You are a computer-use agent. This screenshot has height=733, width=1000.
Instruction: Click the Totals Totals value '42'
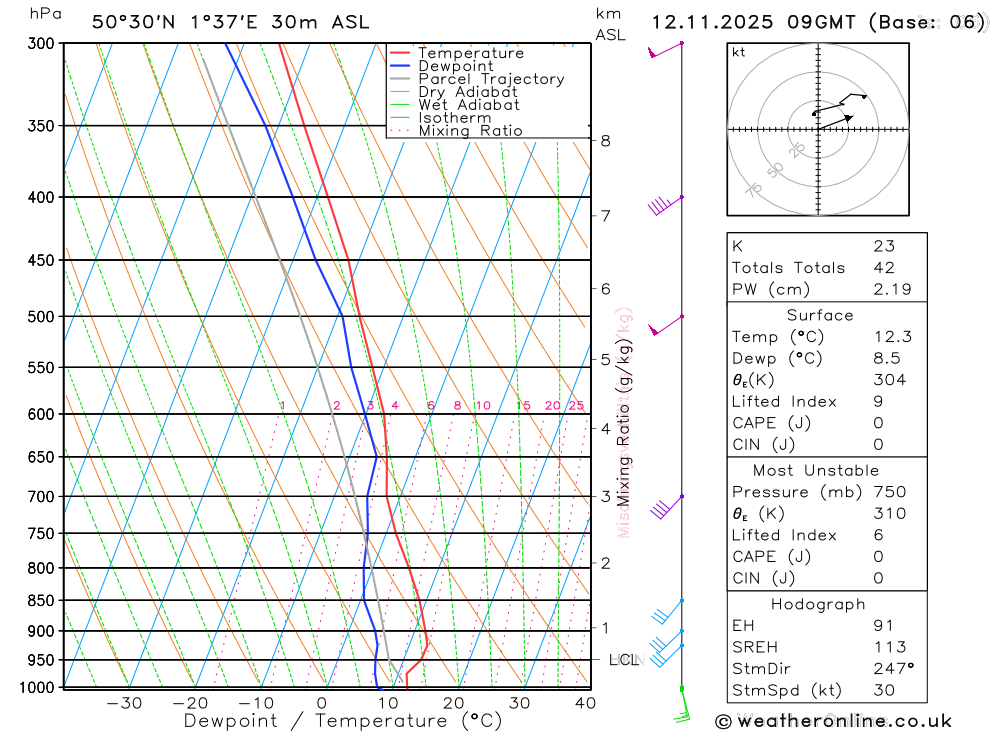tap(884, 268)
